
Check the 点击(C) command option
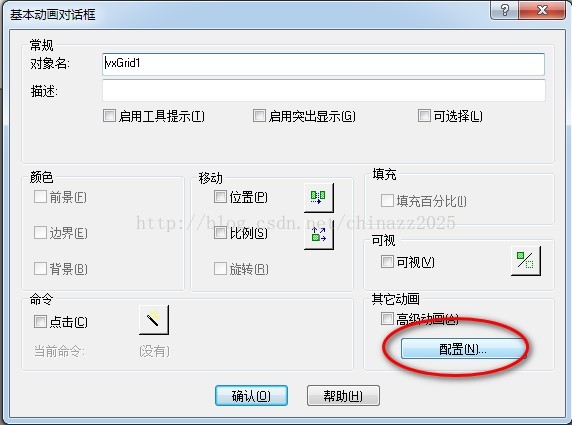point(40,321)
